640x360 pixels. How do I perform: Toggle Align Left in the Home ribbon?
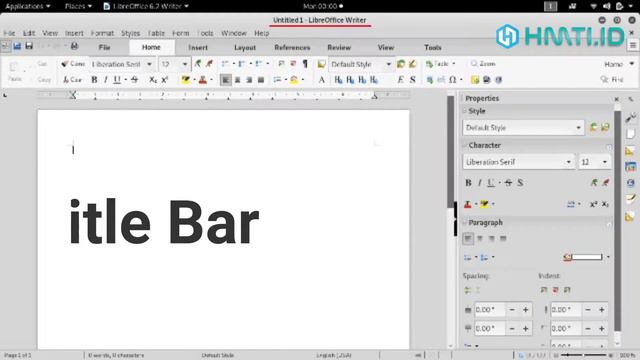pos(225,80)
